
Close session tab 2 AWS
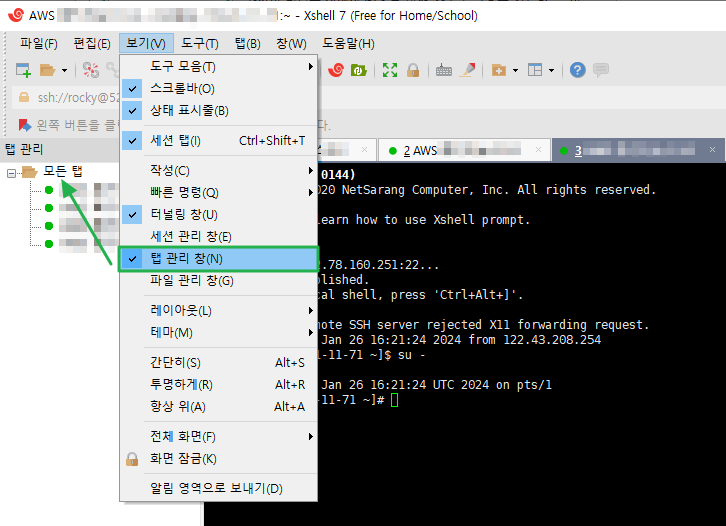click(538, 150)
